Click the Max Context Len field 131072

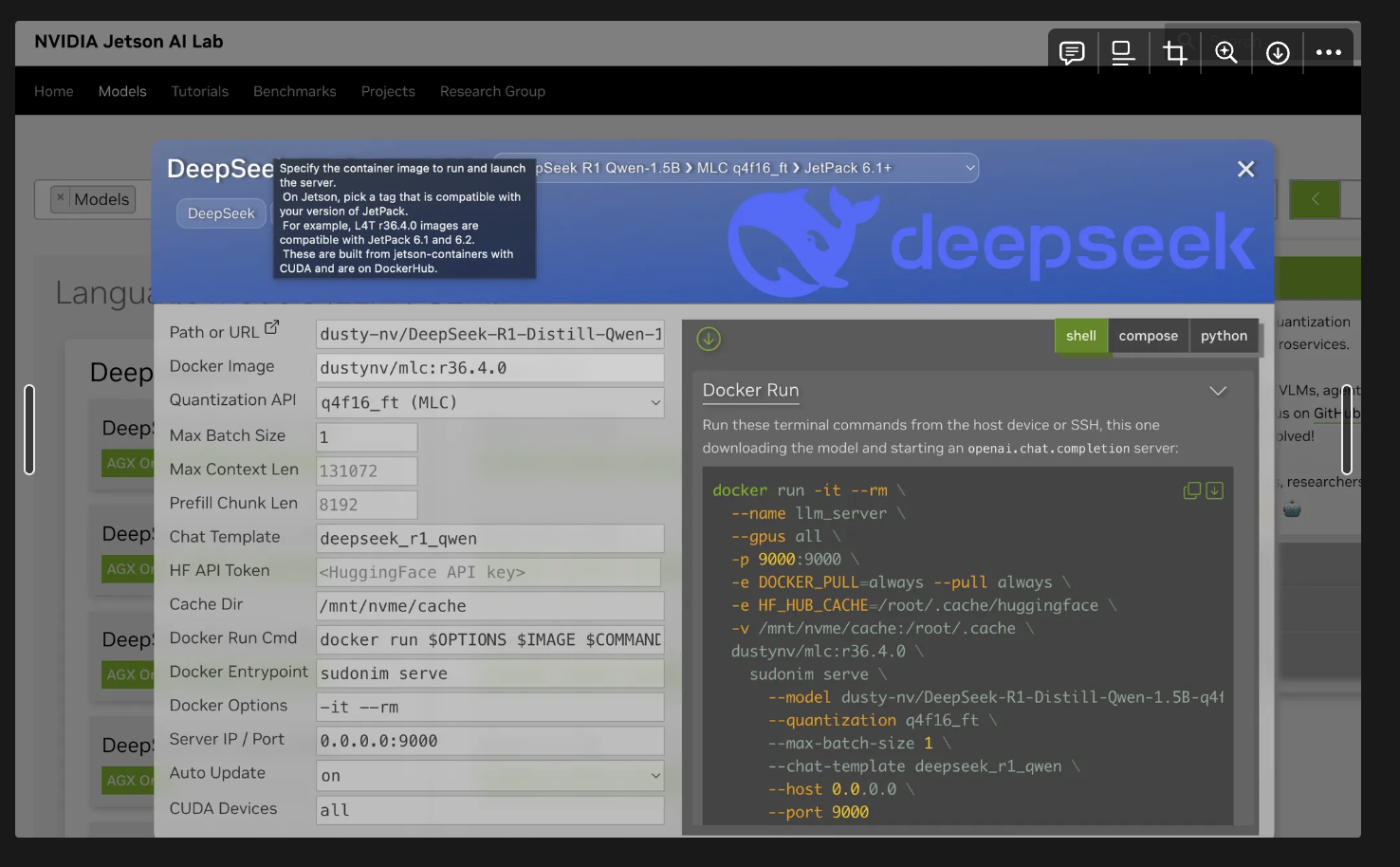(366, 470)
